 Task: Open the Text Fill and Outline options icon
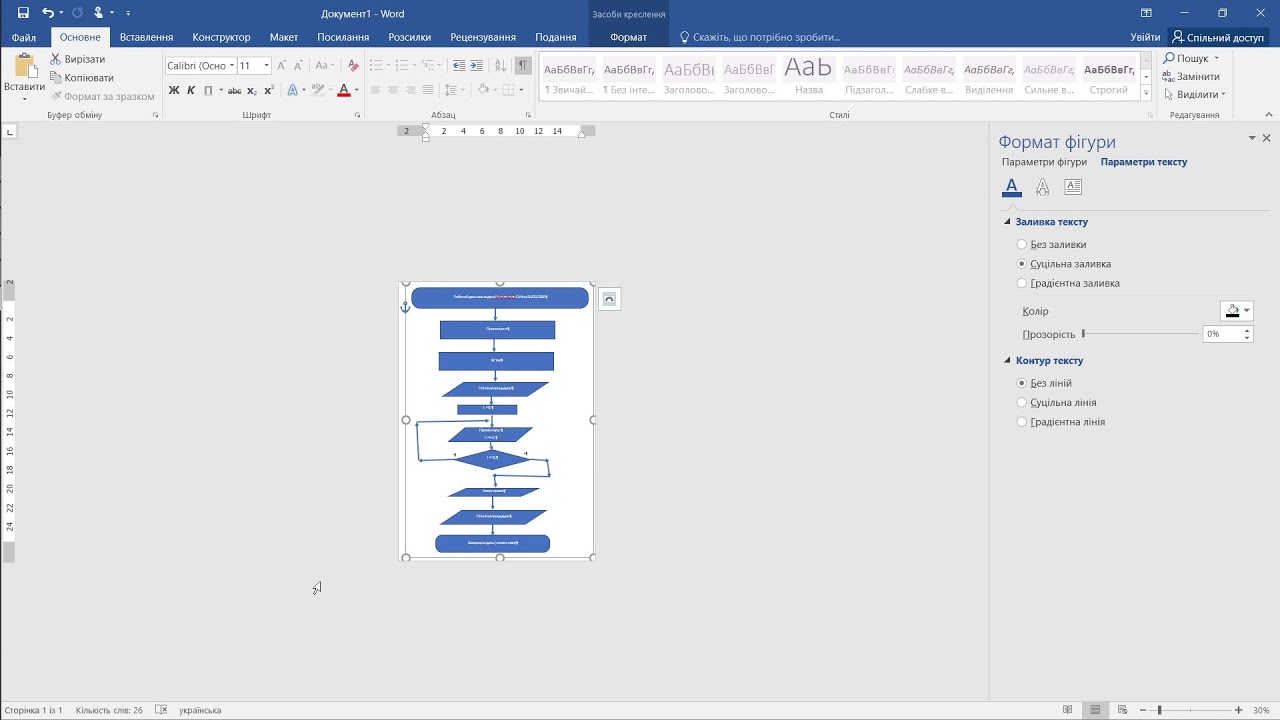pyautogui.click(x=1012, y=187)
